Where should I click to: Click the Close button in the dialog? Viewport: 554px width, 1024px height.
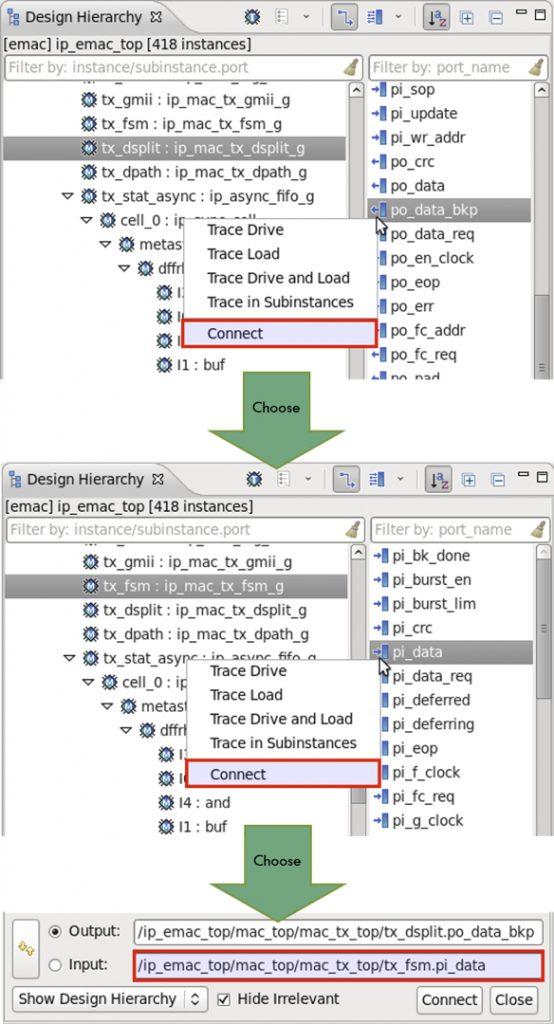[x=513, y=1000]
